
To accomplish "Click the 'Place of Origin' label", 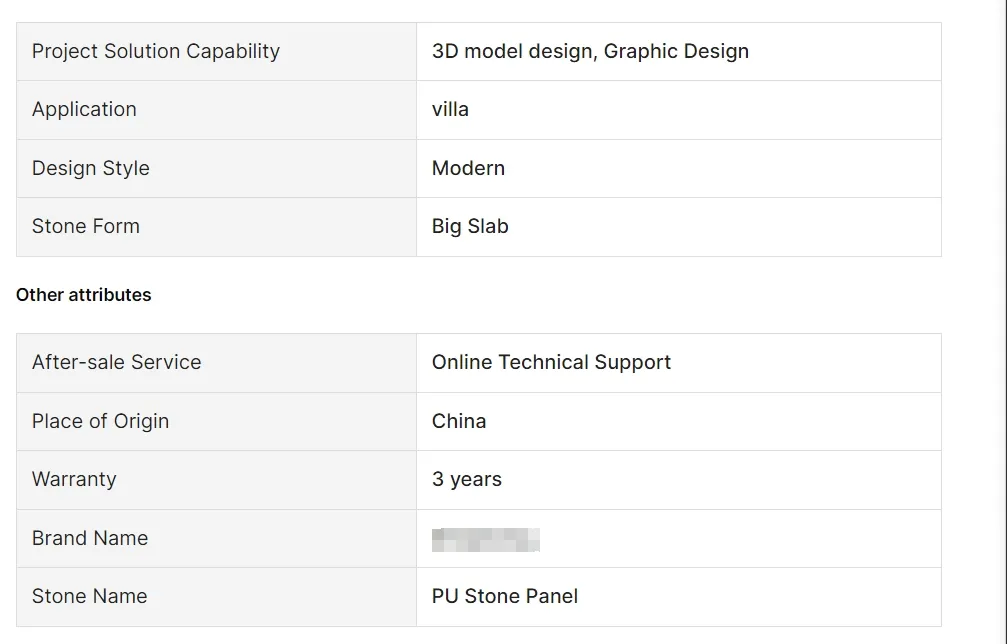I will pos(100,421).
